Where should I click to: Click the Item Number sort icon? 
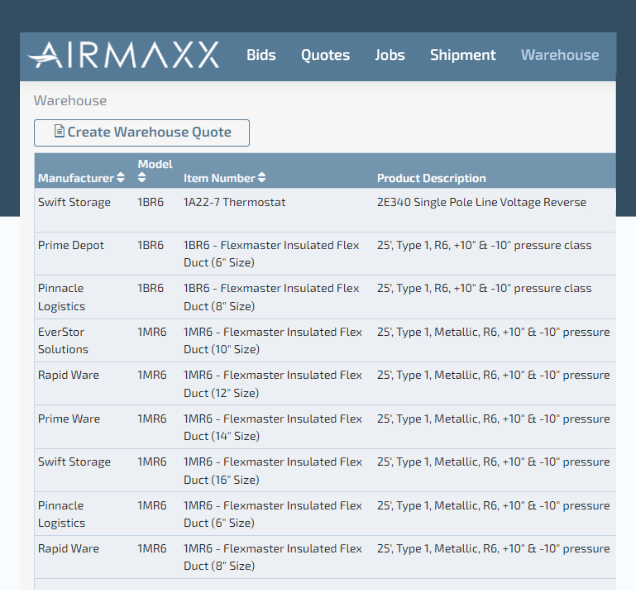tap(262, 178)
